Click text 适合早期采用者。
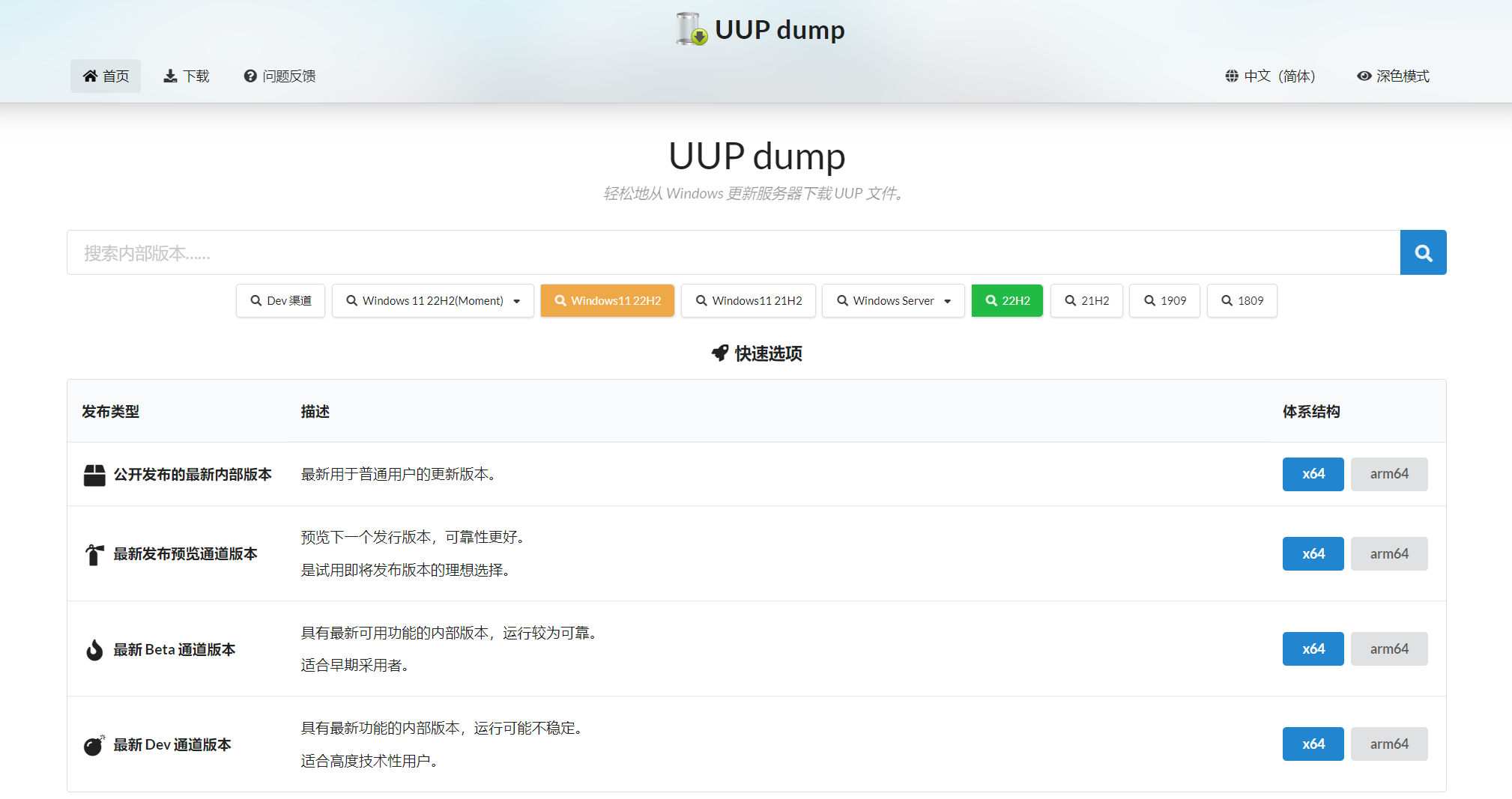Image resolution: width=1512 pixels, height=799 pixels. point(354,665)
